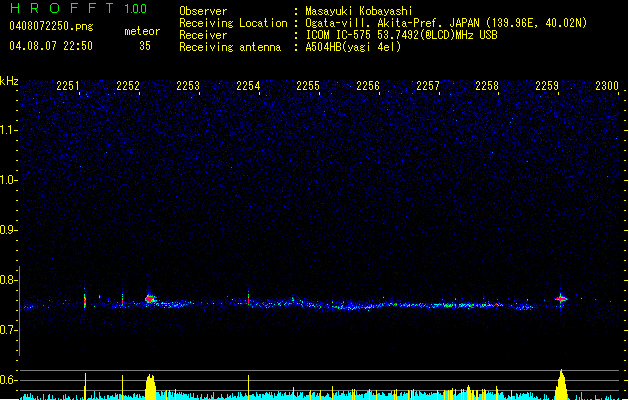Click the meteor count 35

pyautogui.click(x=145, y=46)
